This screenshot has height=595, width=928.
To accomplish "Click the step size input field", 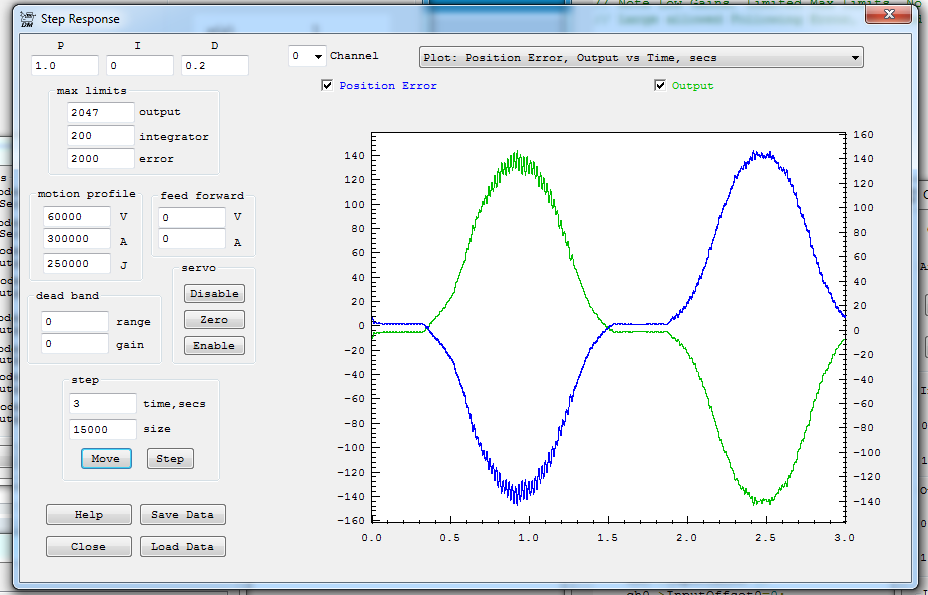I will 102,429.
